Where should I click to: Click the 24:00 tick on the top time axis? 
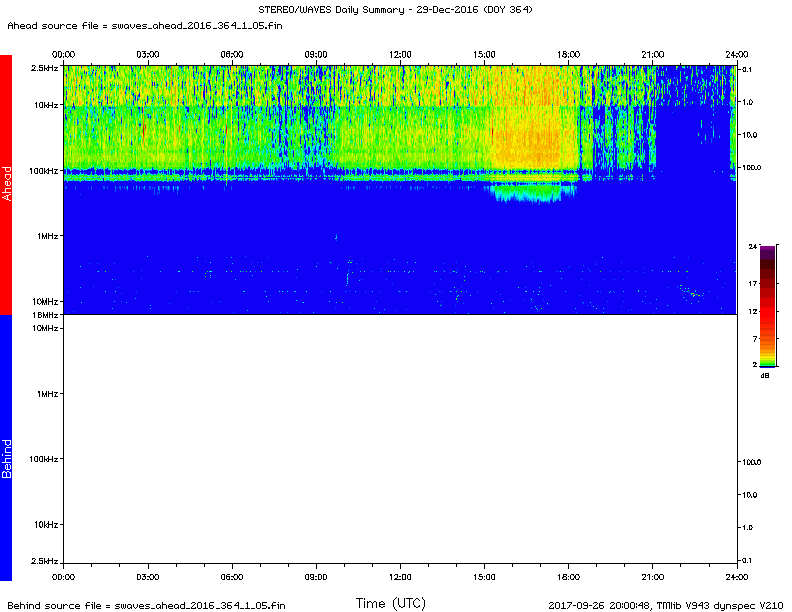tap(736, 53)
